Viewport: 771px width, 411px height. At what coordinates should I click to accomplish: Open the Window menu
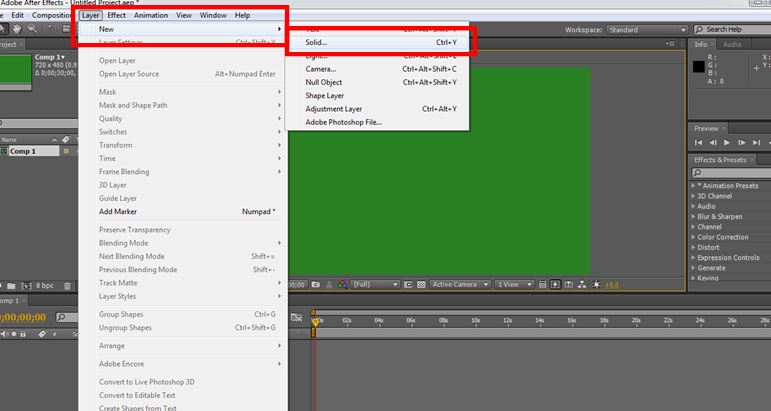click(213, 15)
